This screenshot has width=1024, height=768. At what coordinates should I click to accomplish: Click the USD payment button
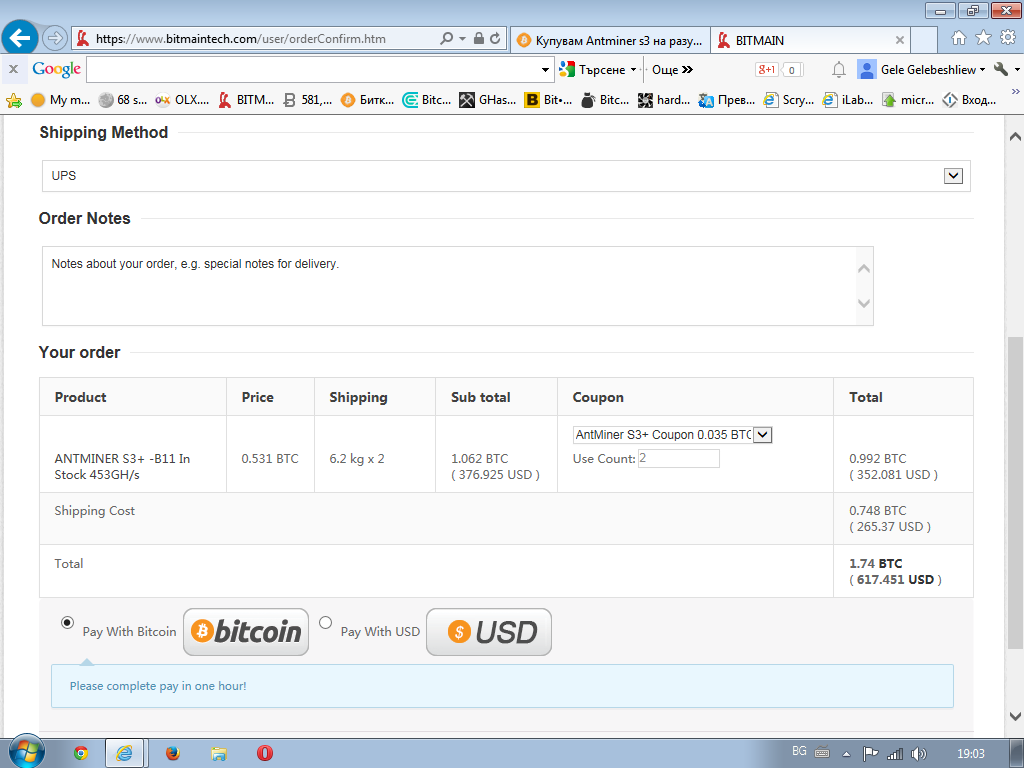[488, 632]
